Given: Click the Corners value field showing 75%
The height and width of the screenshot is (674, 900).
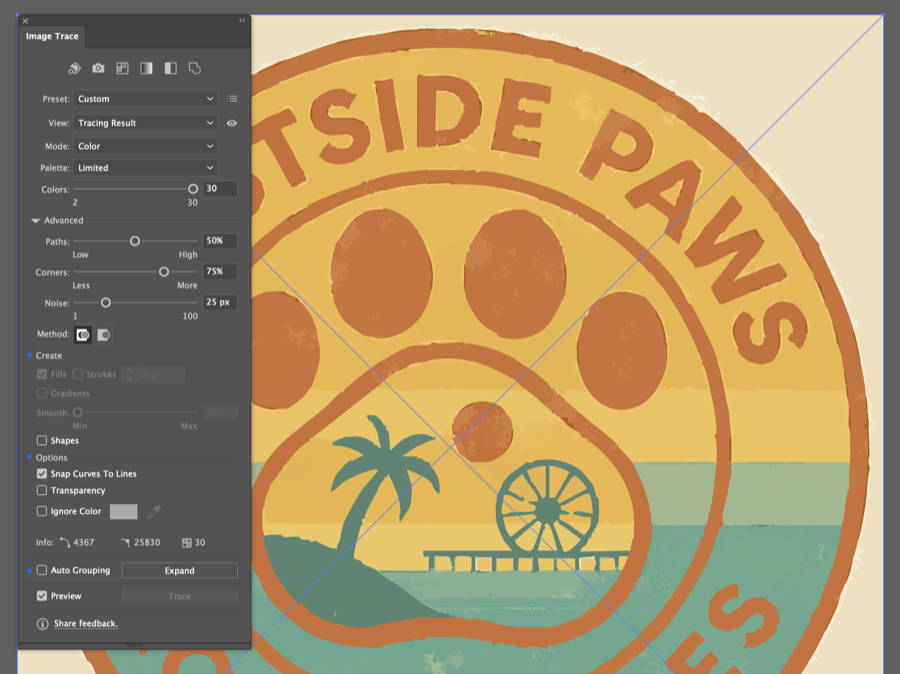Looking at the screenshot, I should (x=220, y=271).
